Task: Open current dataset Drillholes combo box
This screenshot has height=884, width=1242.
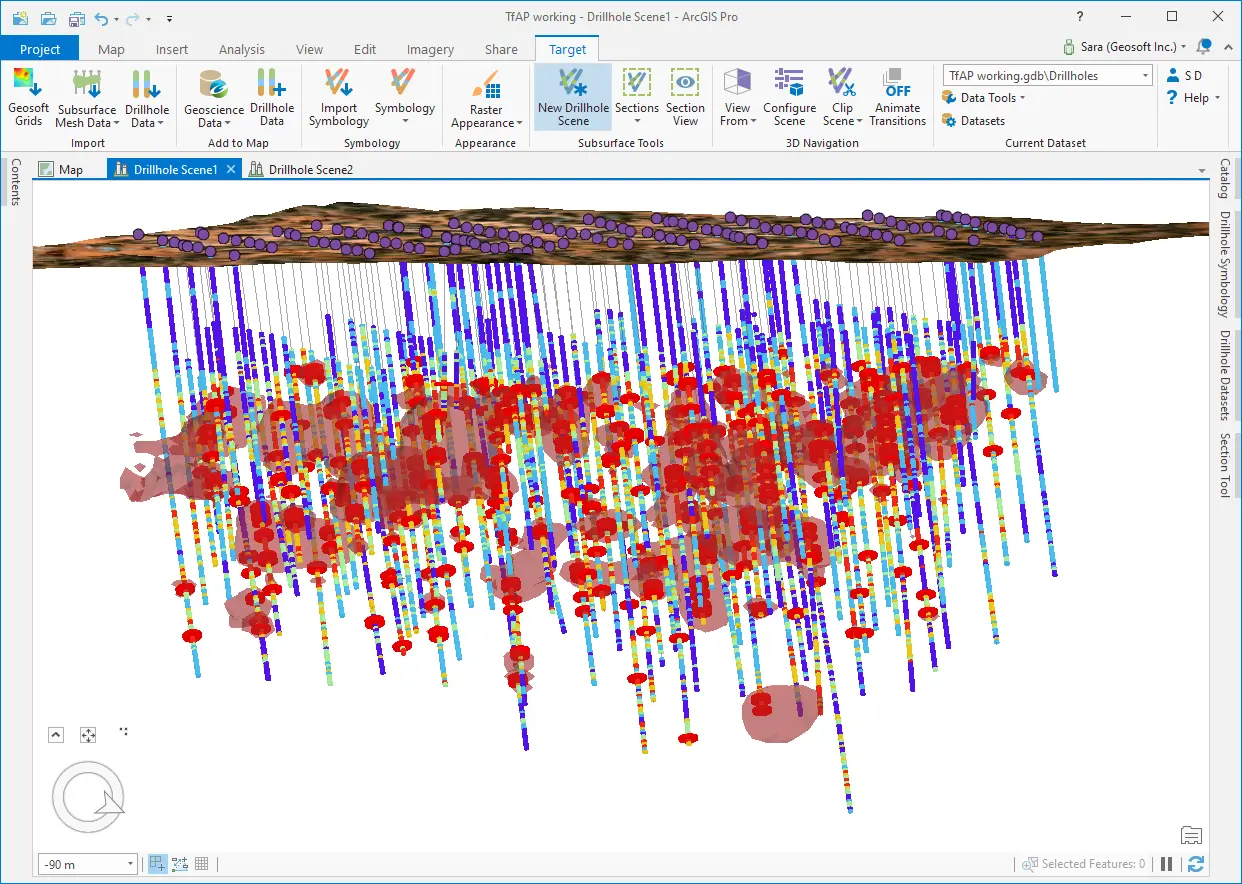Action: point(1048,76)
